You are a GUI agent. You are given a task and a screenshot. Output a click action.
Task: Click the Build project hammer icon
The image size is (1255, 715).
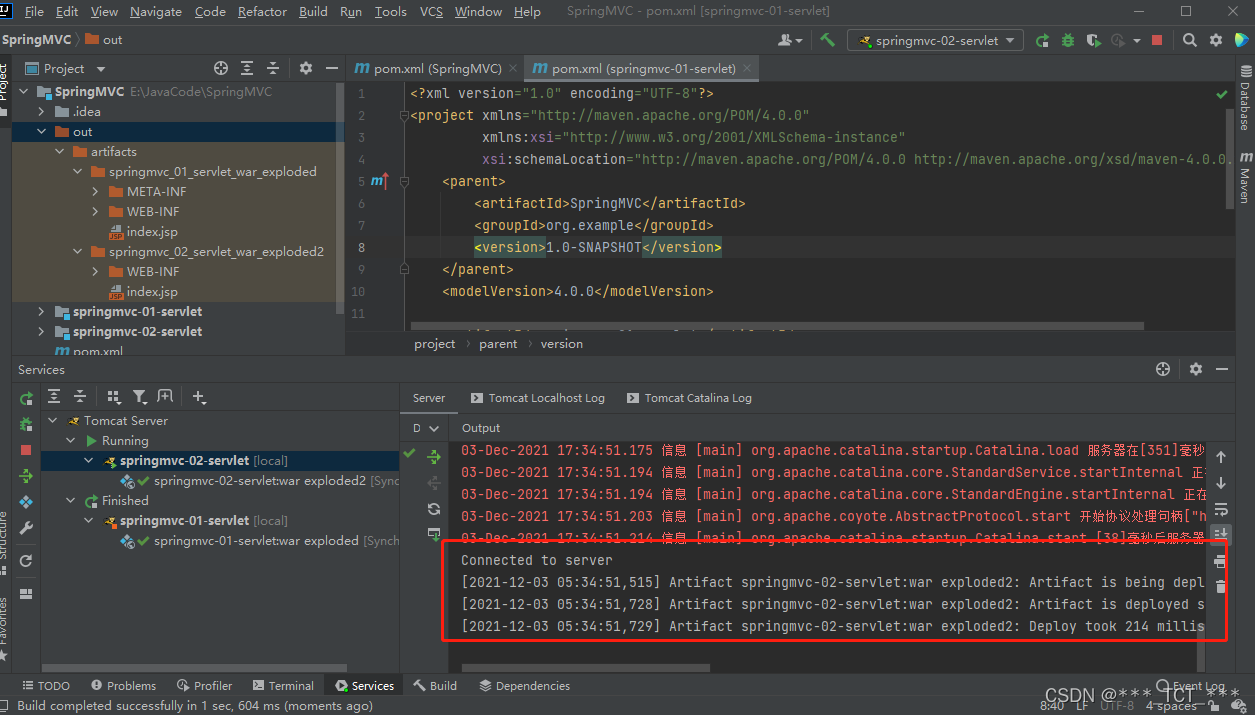coord(827,40)
